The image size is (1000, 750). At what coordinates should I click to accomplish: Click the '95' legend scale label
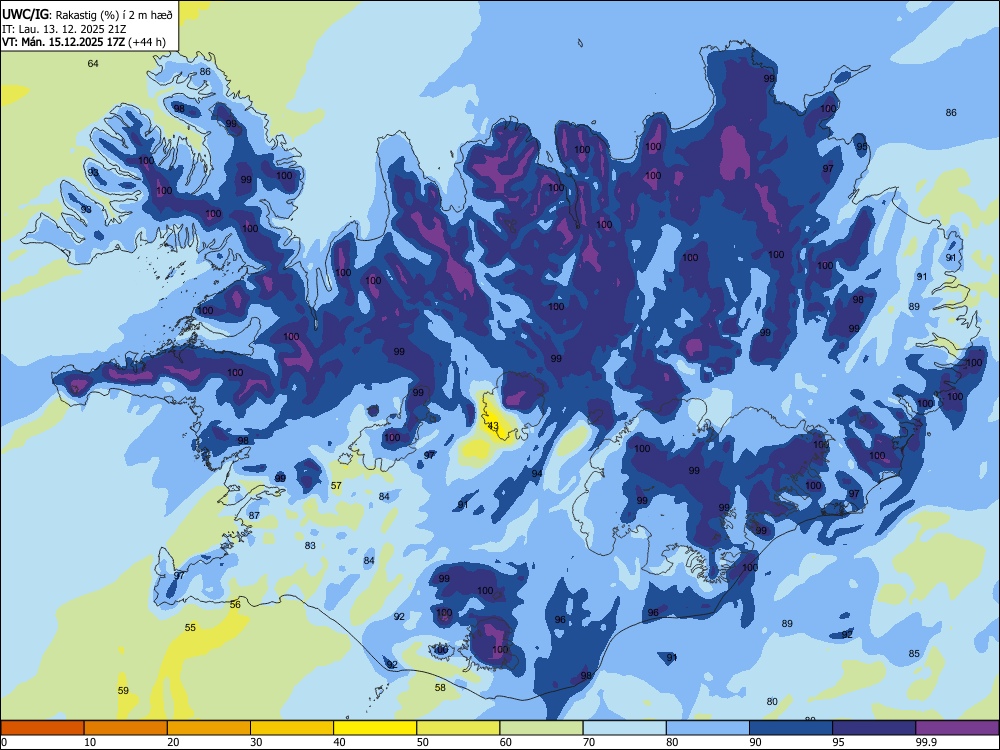[838, 742]
